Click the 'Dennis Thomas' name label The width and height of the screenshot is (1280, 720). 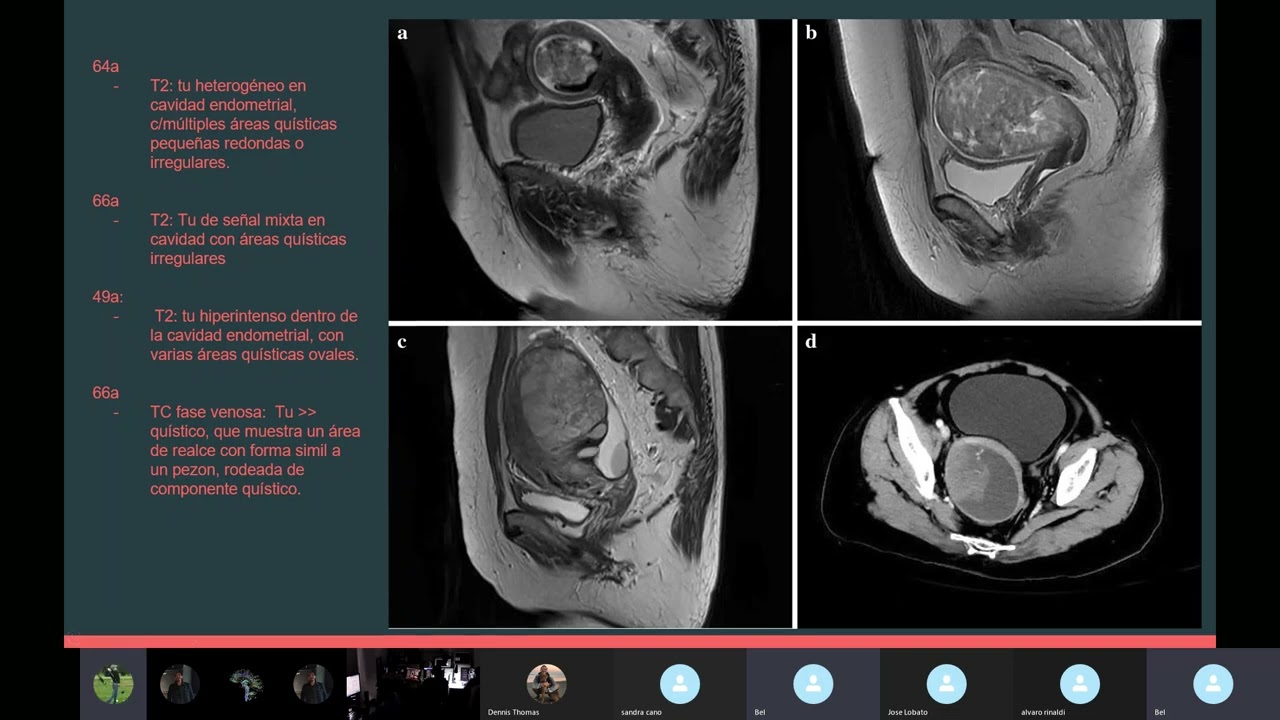click(x=513, y=712)
